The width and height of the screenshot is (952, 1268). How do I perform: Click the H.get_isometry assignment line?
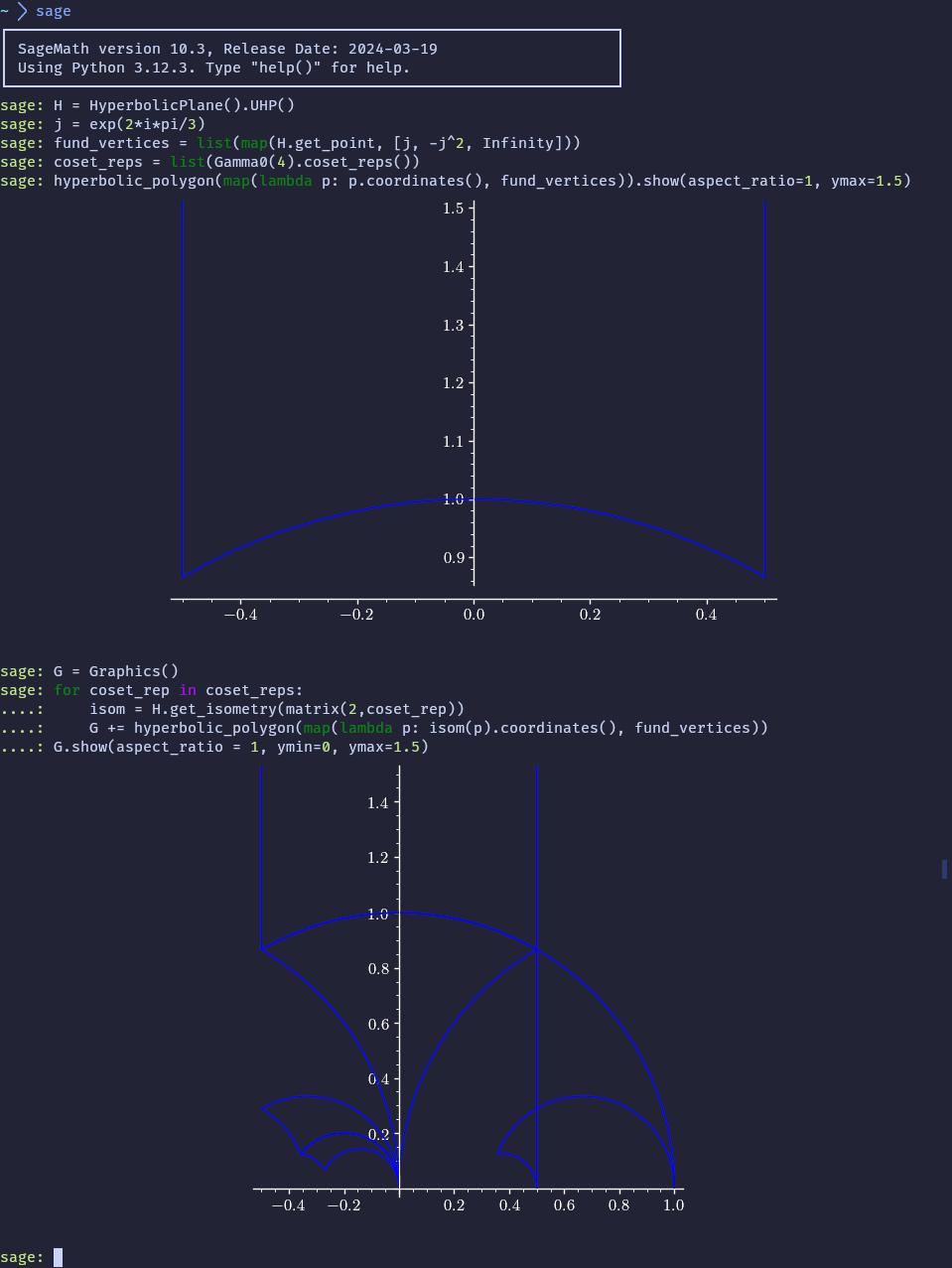pos(276,709)
